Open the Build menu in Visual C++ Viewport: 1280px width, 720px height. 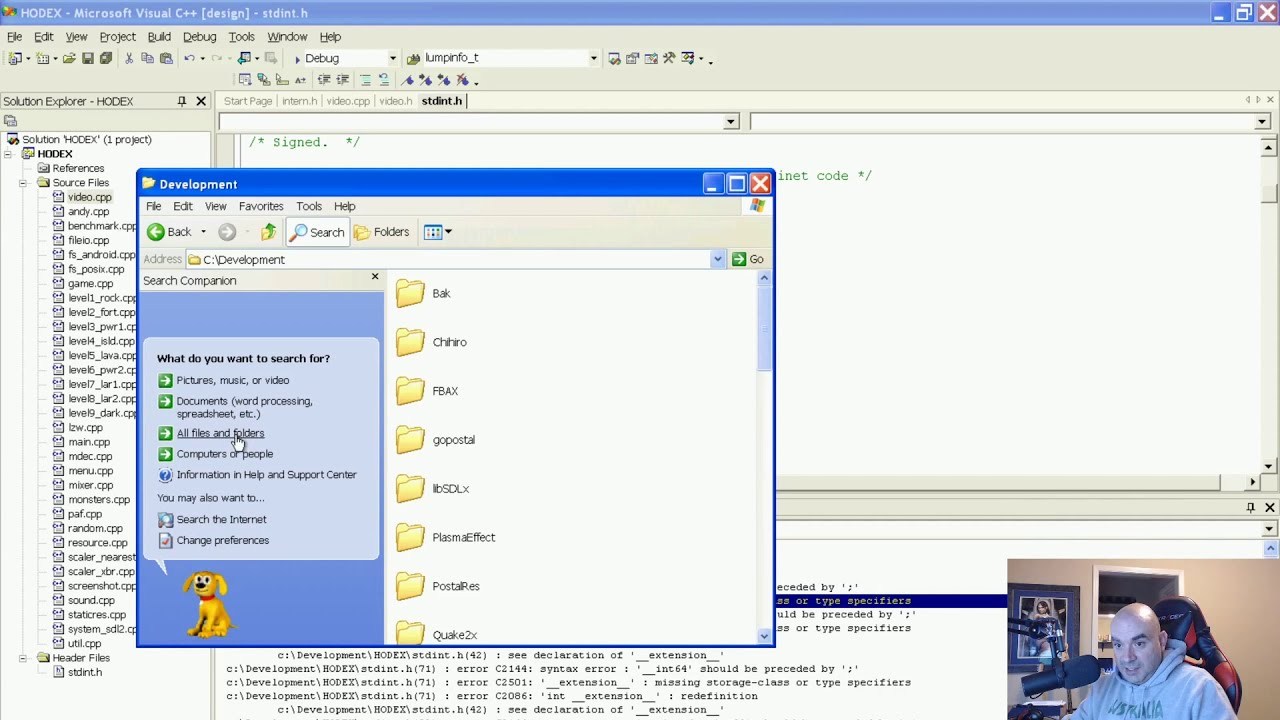tap(159, 37)
